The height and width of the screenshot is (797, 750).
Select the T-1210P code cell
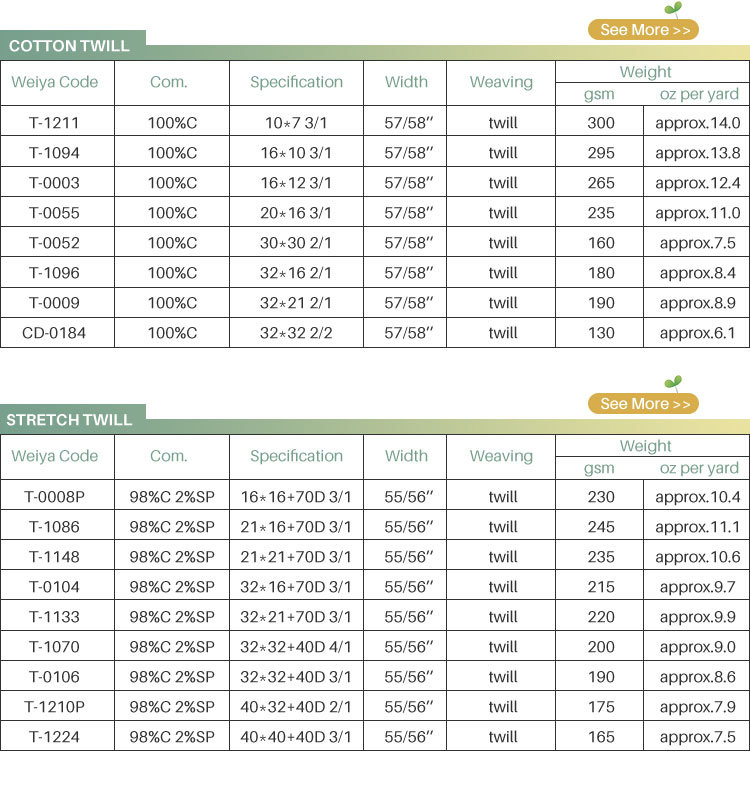(54, 707)
